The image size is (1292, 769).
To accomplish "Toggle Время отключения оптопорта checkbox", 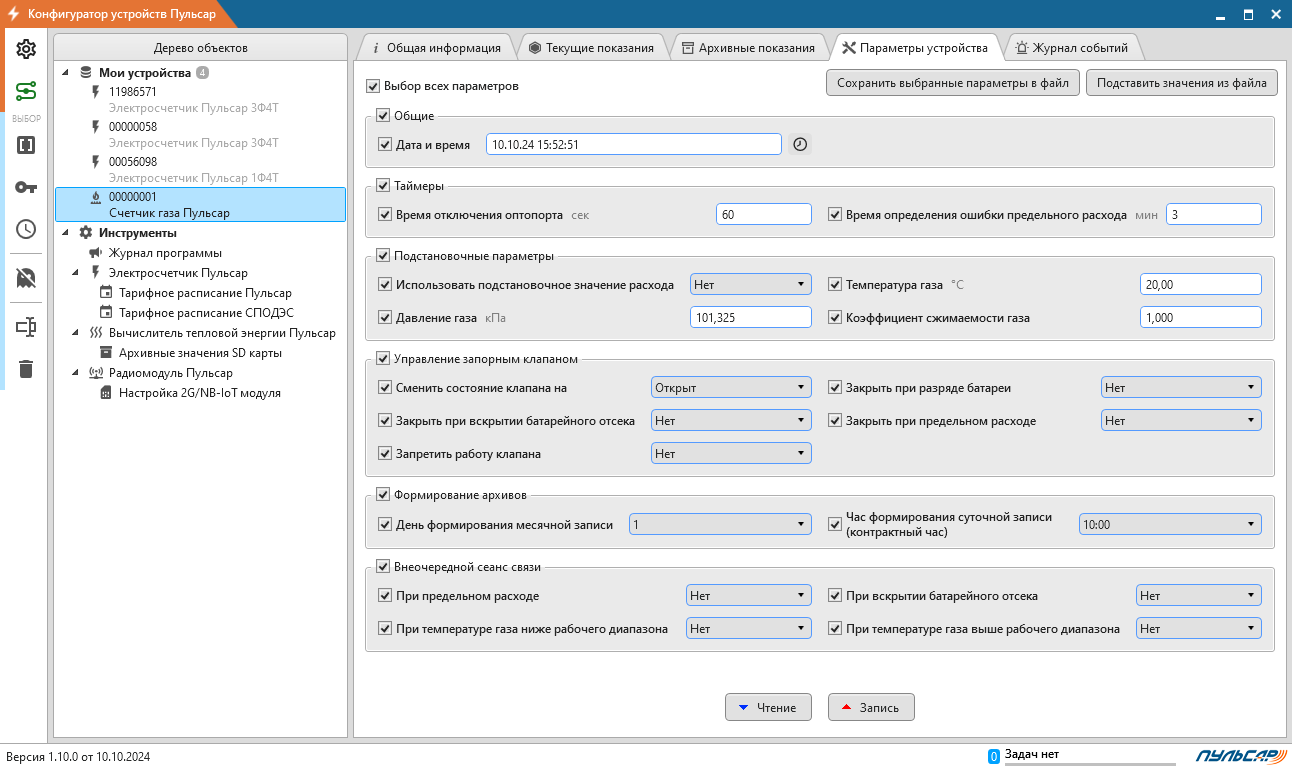I will [x=385, y=214].
